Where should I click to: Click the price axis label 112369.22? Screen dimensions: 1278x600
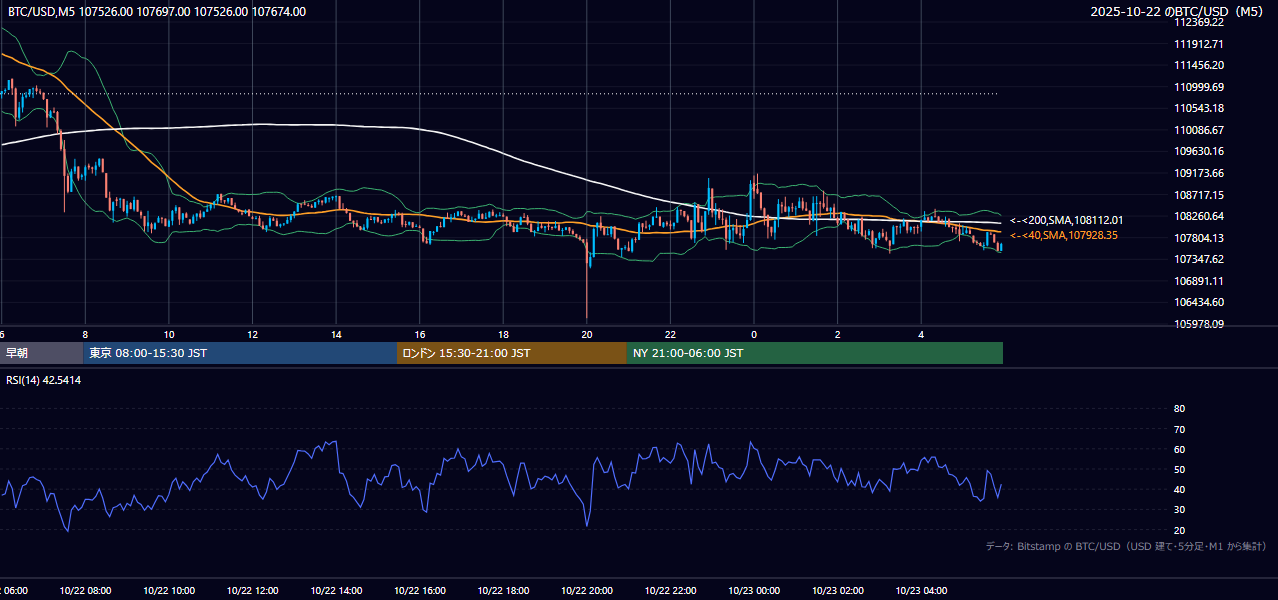(1199, 22)
